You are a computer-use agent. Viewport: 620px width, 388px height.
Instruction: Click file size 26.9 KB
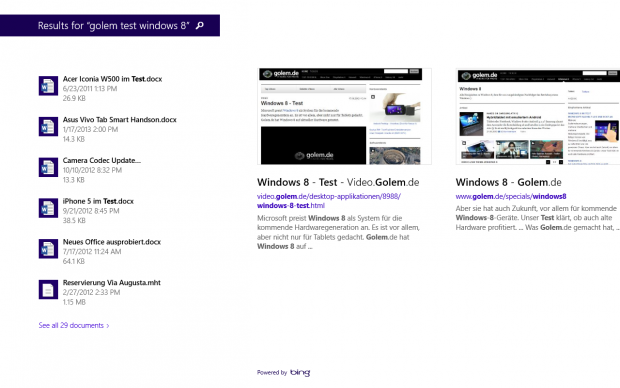point(74,98)
